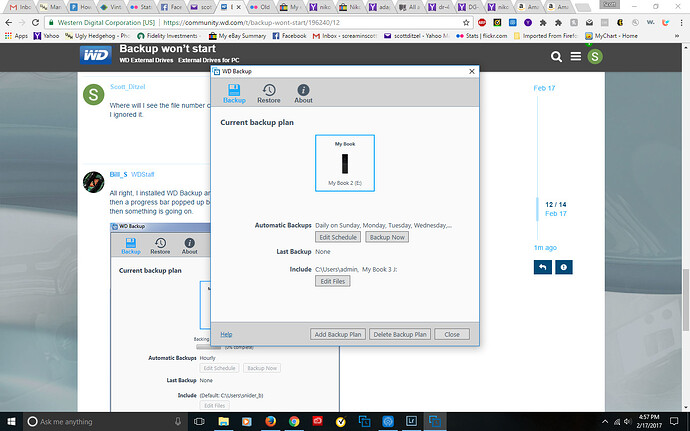This screenshot has width=690, height=431.
Task: Open MyChart - Home bookmark
Action: click(611, 36)
